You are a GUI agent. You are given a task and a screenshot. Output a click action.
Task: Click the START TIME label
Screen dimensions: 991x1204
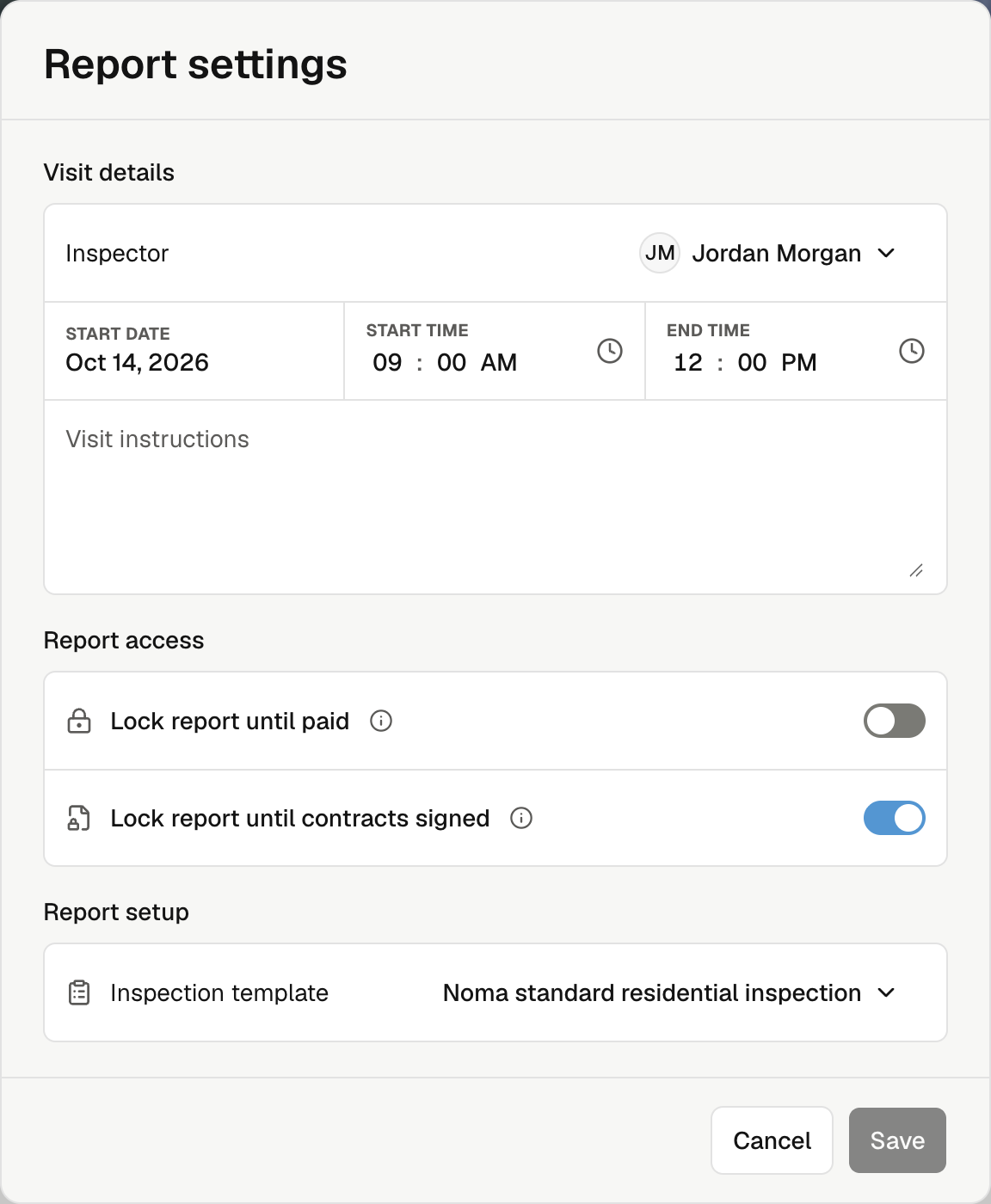point(417,330)
